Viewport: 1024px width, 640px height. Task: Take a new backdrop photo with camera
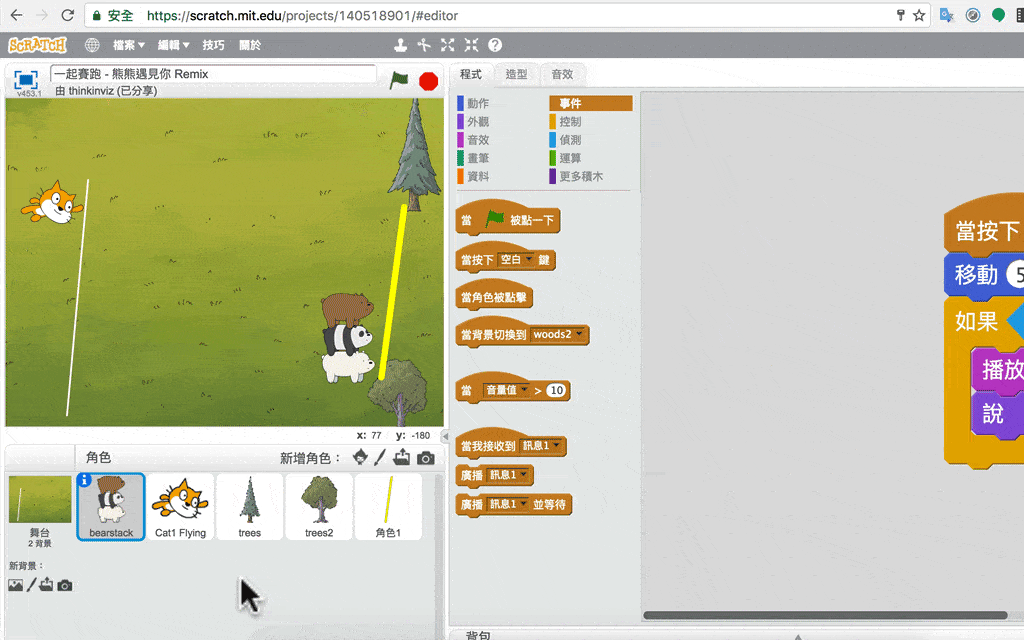coord(65,585)
